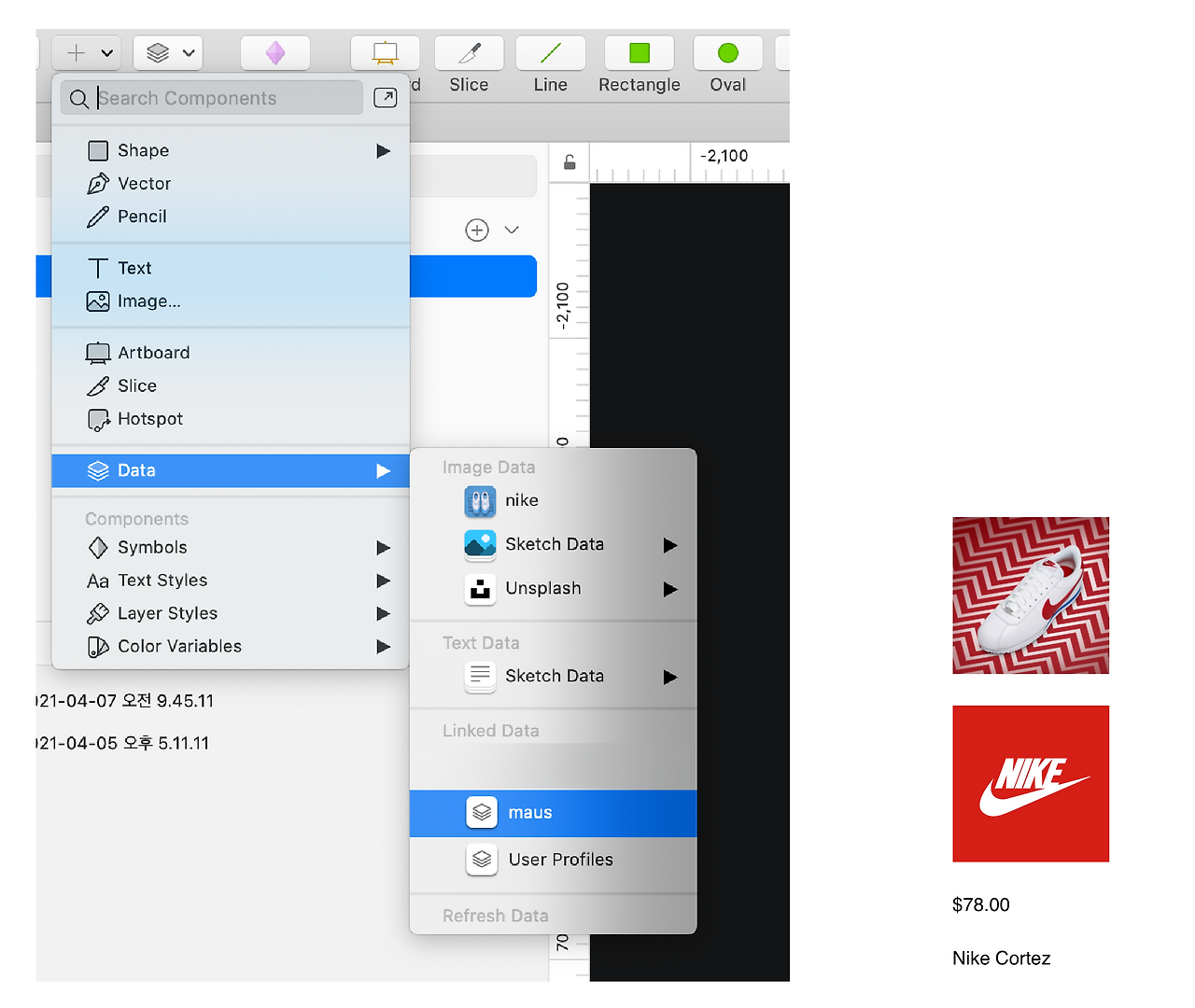1195x1008 pixels.
Task: Collapse pages list with chevron
Action: (512, 230)
